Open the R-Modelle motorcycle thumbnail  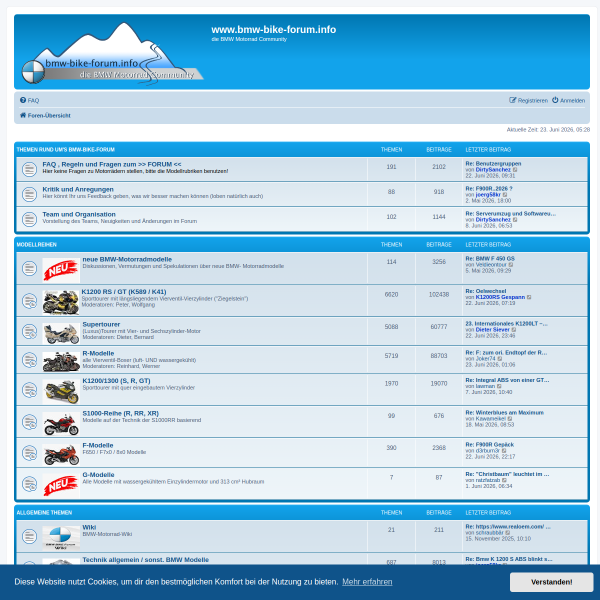pyautogui.click(x=61, y=362)
